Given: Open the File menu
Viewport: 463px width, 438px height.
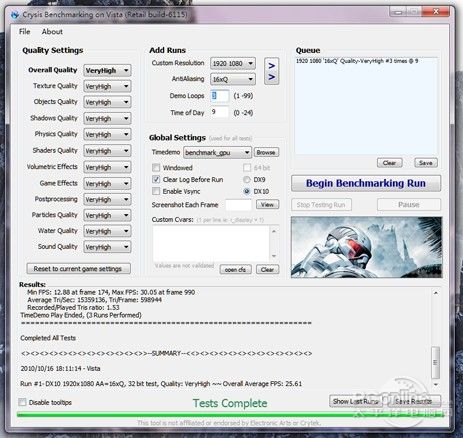Looking at the screenshot, I should click(25, 32).
